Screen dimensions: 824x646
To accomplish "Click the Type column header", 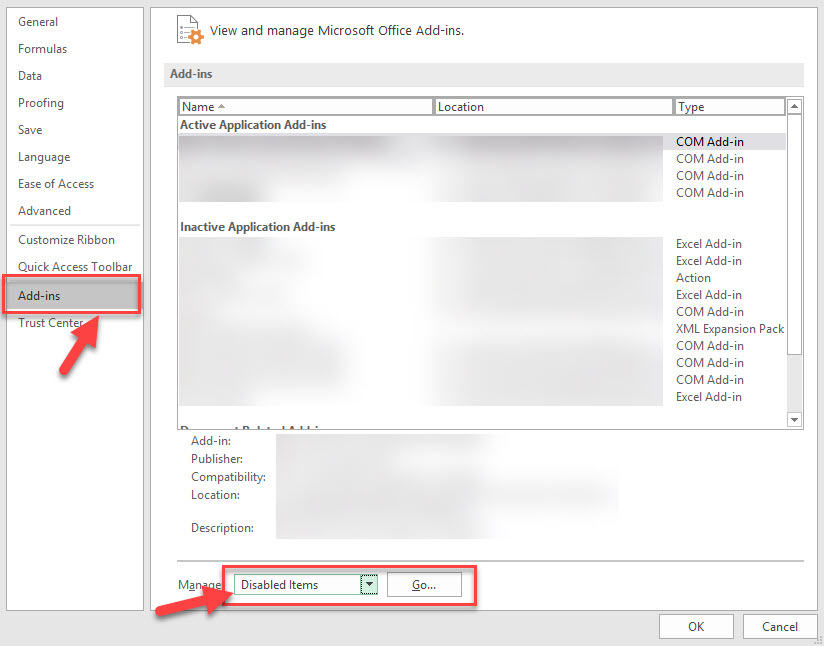I will (x=729, y=107).
